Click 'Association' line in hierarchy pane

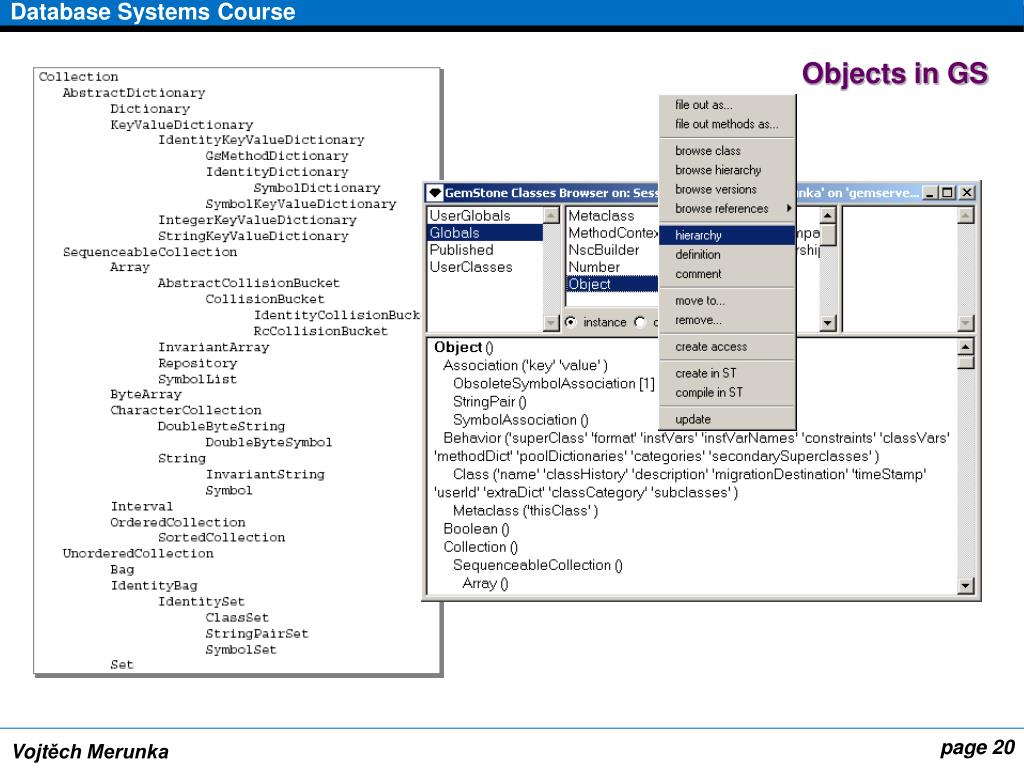(525, 366)
